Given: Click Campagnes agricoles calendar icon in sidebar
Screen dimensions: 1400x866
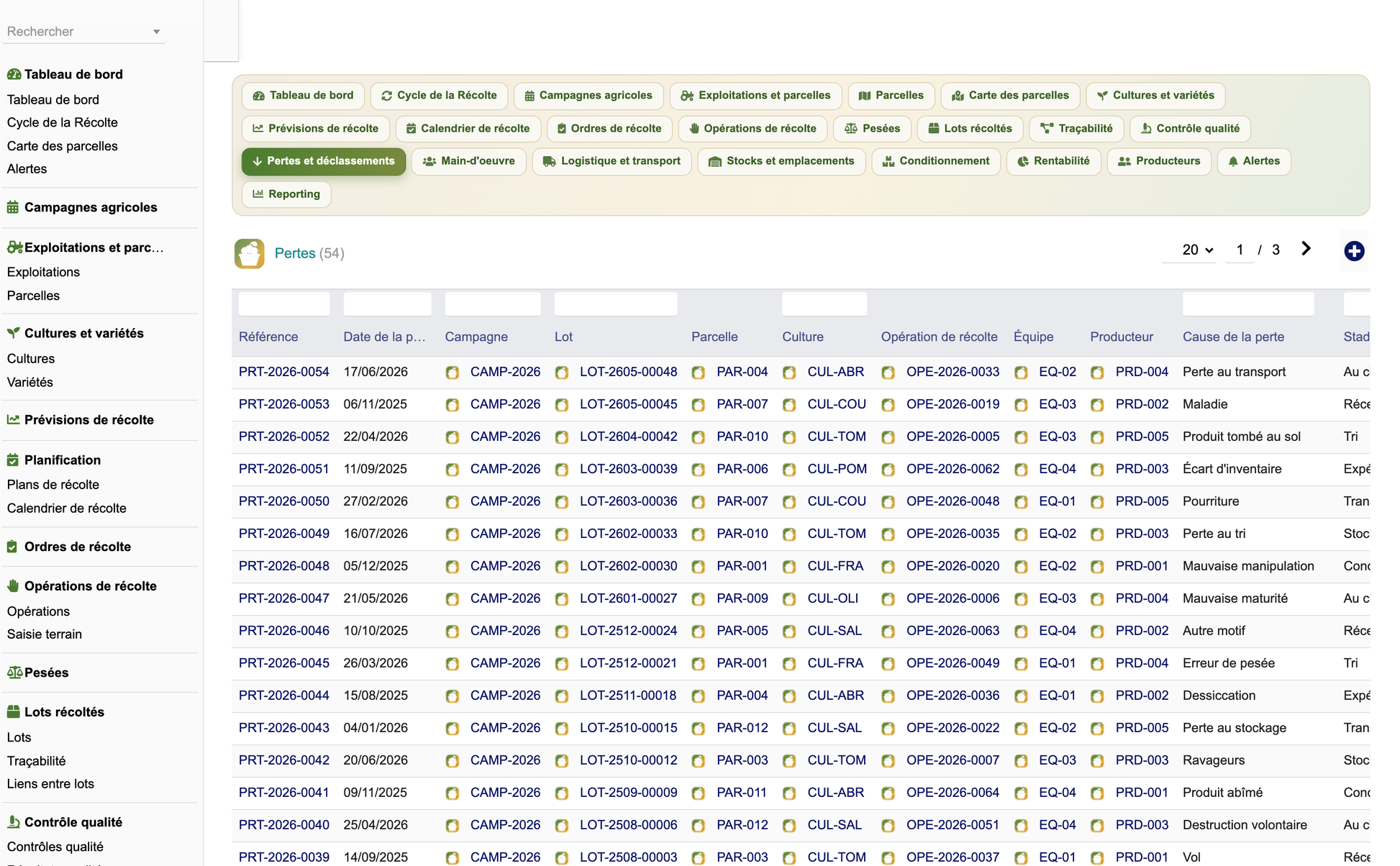Looking at the screenshot, I should [13, 207].
